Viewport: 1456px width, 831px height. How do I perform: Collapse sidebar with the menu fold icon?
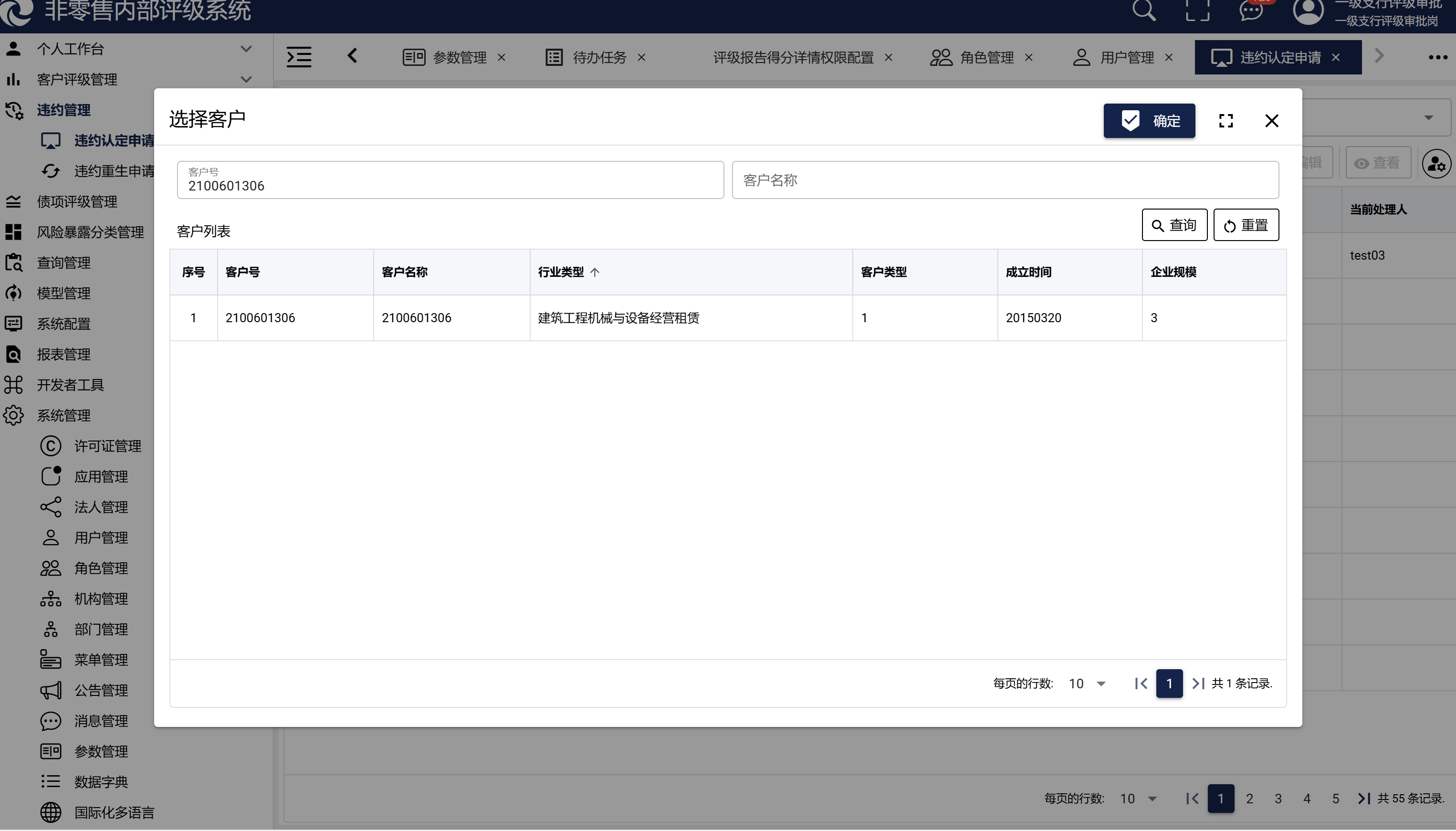point(299,57)
